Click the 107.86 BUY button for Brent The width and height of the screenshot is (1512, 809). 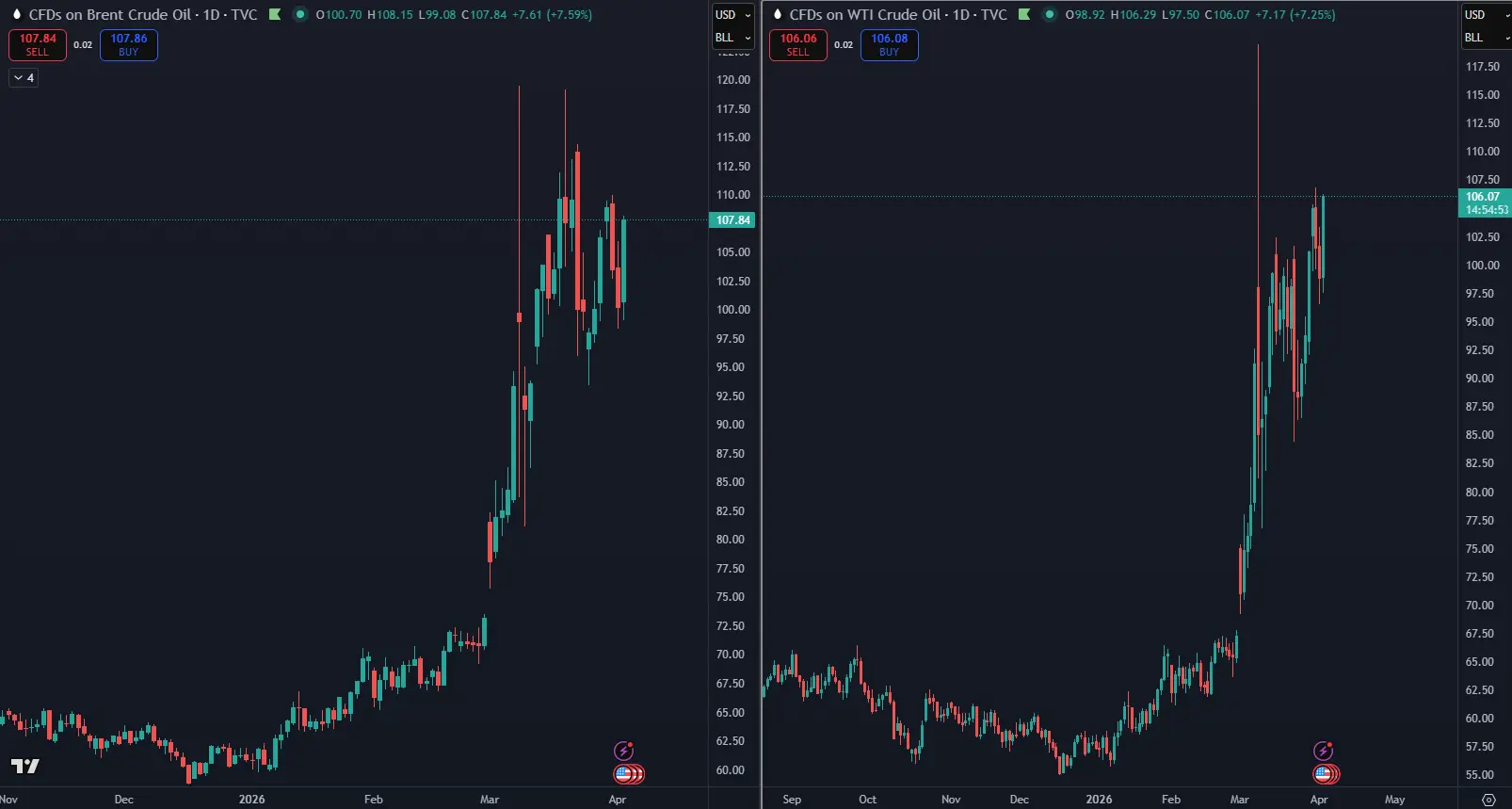click(x=129, y=45)
